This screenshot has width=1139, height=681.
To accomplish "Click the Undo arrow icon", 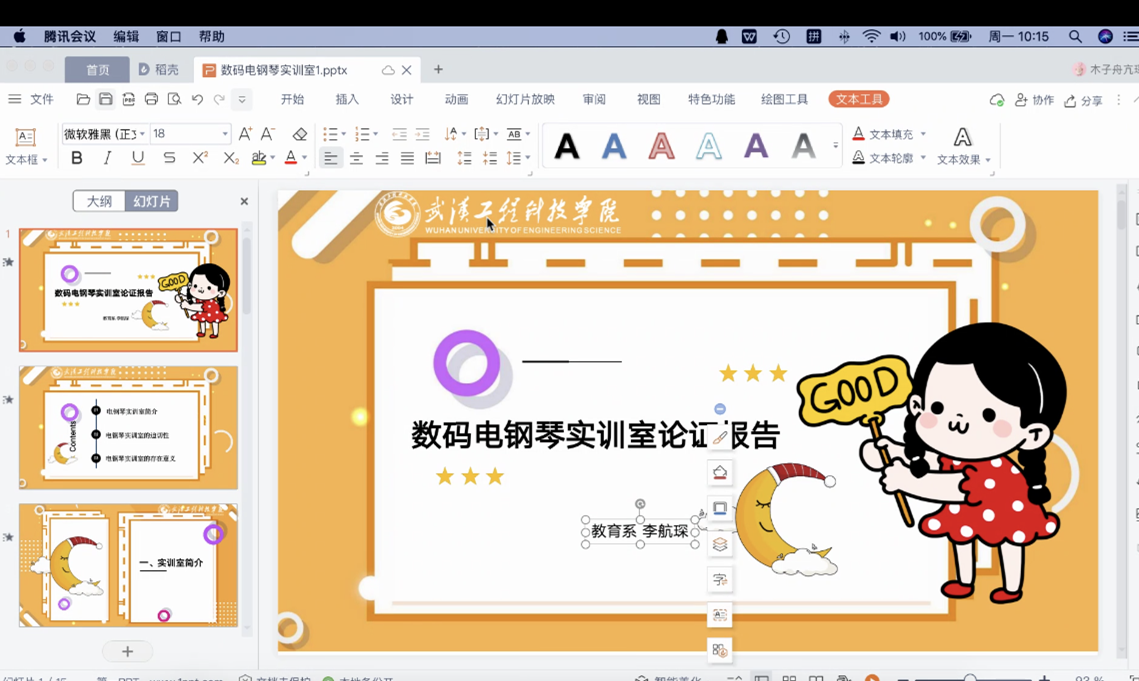I will coord(197,100).
